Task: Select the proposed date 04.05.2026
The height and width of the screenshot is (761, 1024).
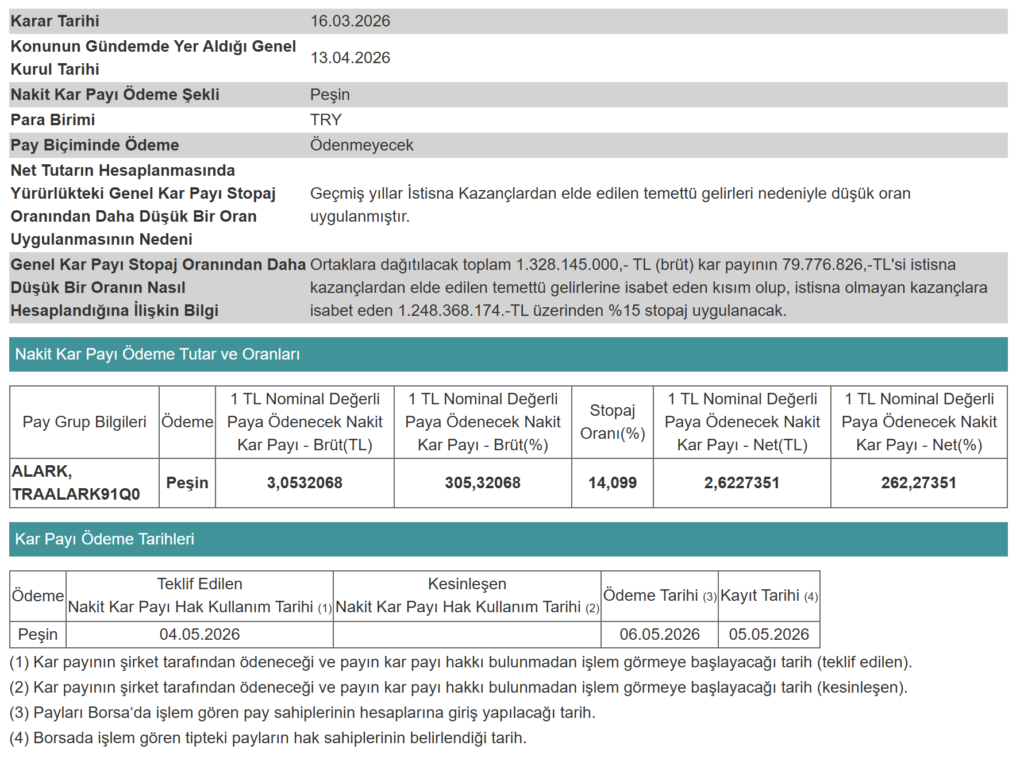Action: click(200, 634)
